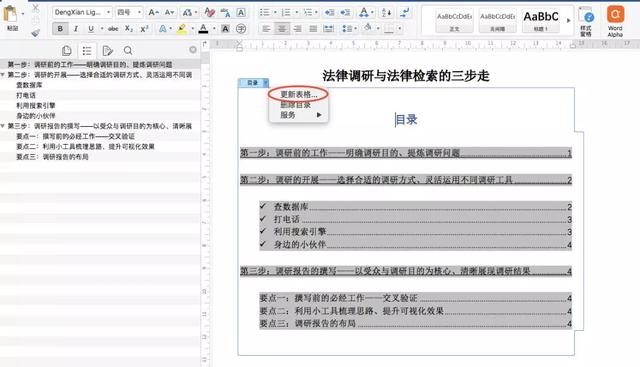Click the distributed alignment icon
This screenshot has width=640, height=367.
coord(329,29)
